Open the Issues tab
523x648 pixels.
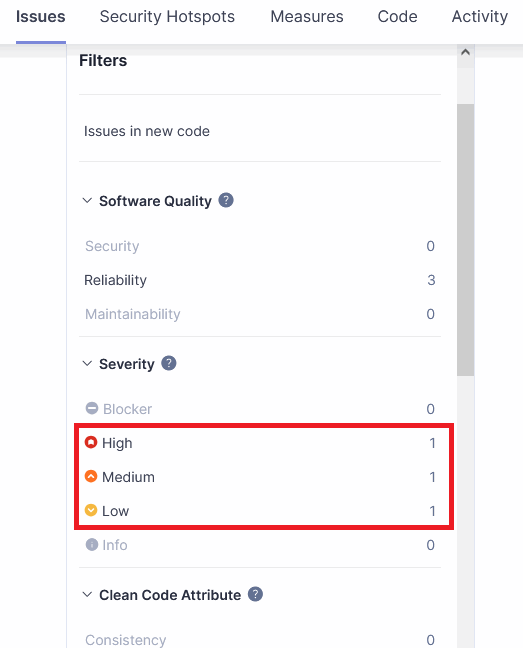click(40, 17)
